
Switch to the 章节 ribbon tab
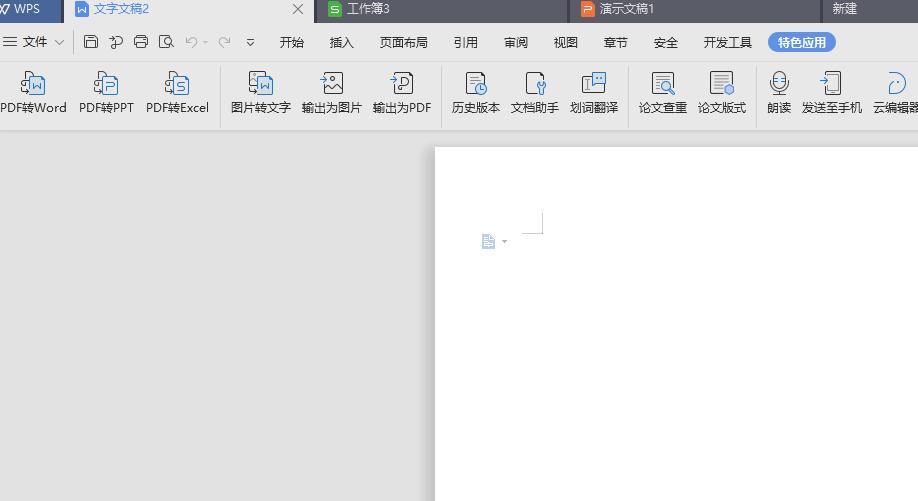[x=615, y=42]
